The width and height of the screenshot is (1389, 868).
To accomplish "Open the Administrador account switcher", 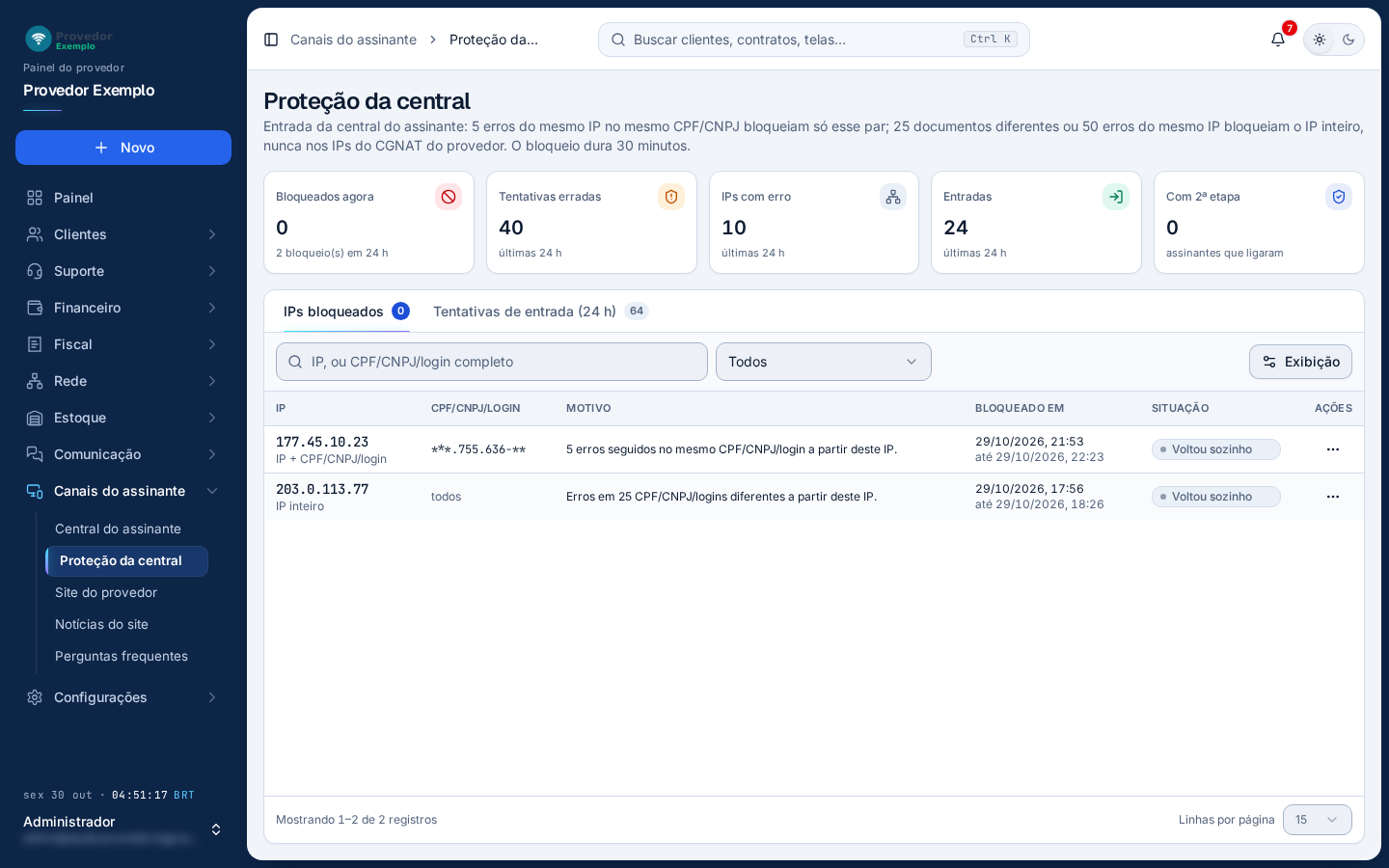I will tap(123, 829).
